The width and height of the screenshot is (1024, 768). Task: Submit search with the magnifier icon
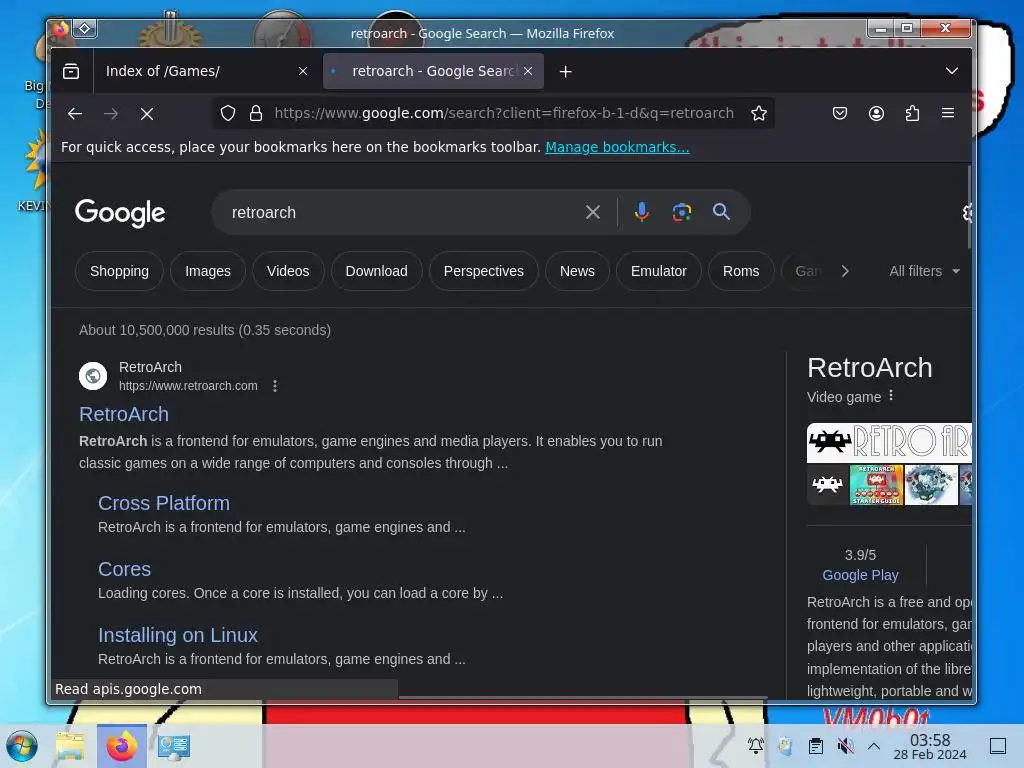(x=721, y=212)
